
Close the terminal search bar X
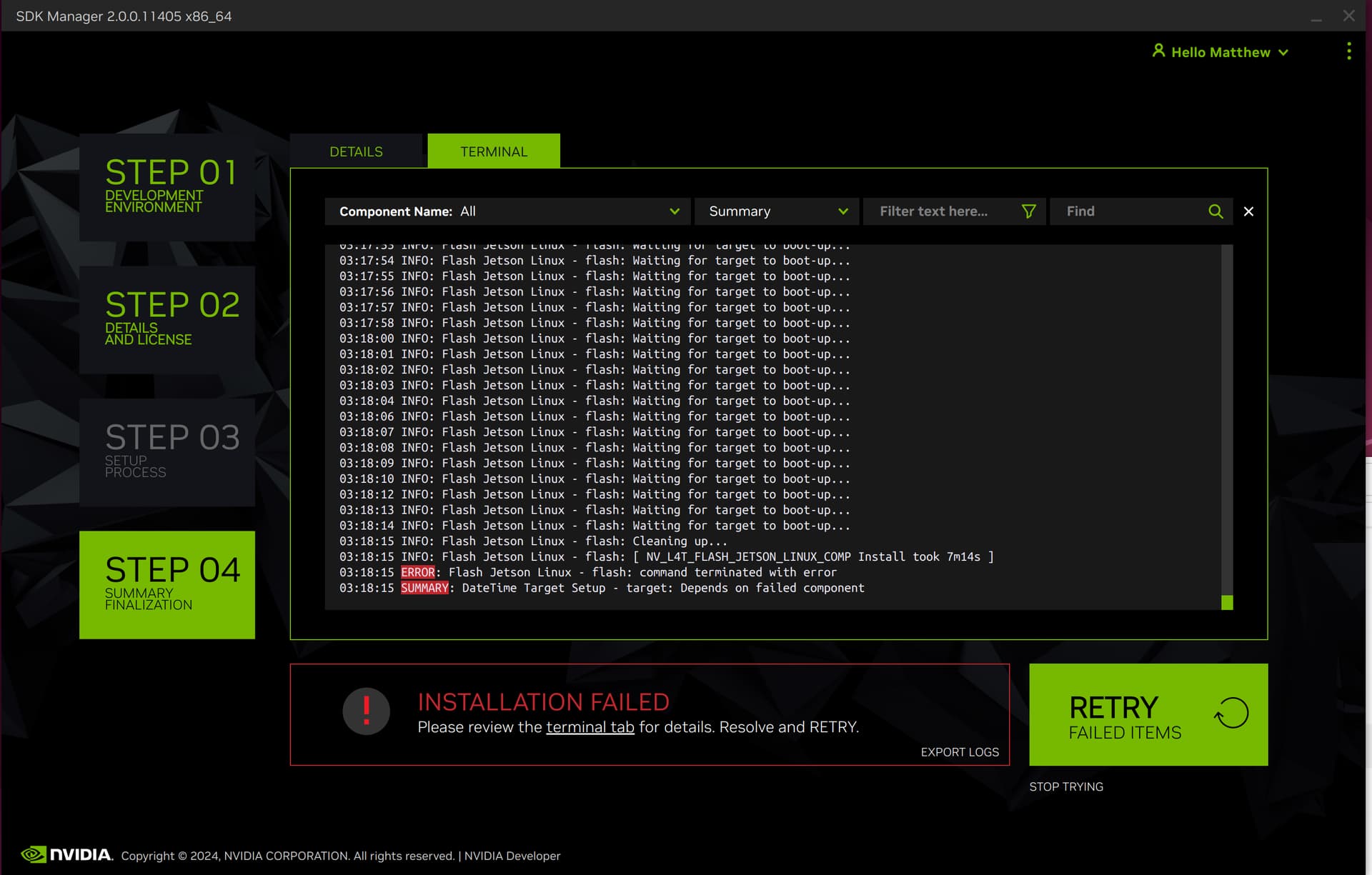pos(1248,211)
